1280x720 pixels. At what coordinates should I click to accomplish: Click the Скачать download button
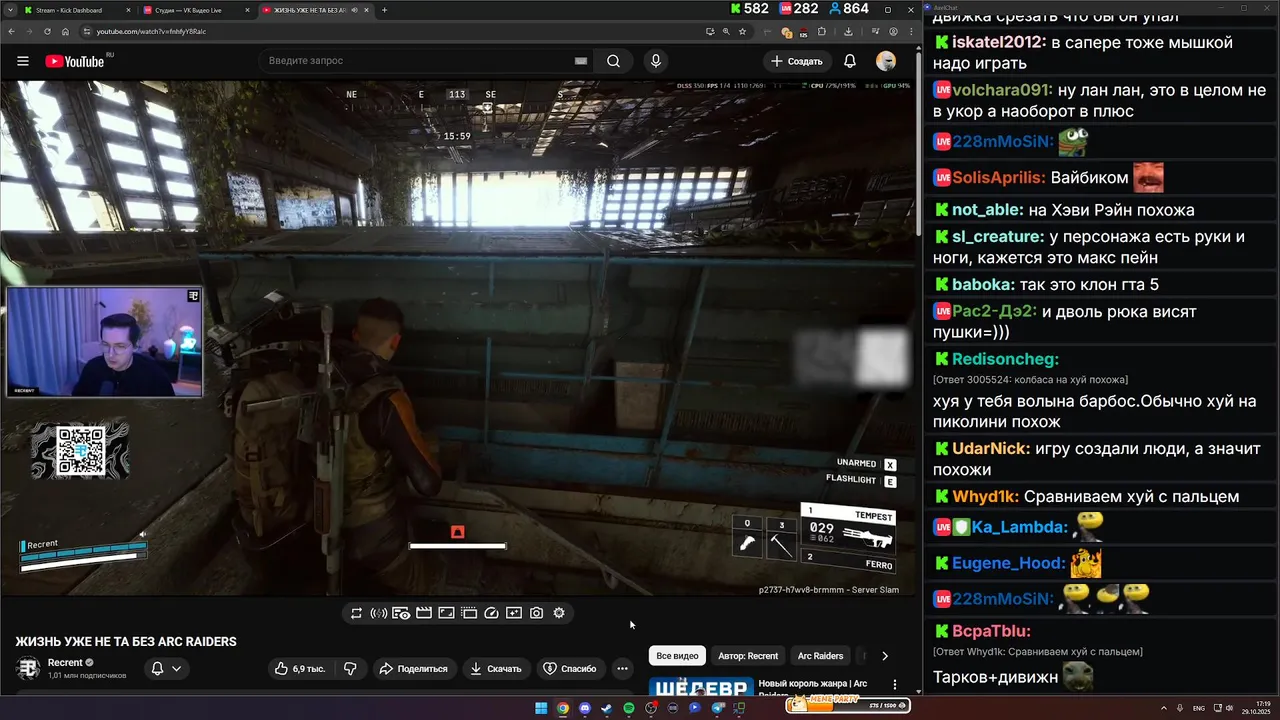coord(496,668)
